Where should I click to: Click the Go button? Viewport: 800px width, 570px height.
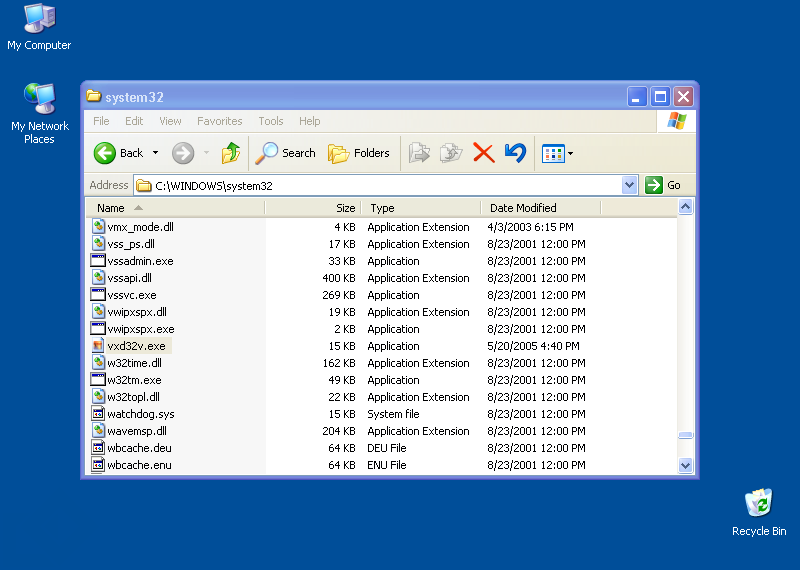pyautogui.click(x=663, y=185)
